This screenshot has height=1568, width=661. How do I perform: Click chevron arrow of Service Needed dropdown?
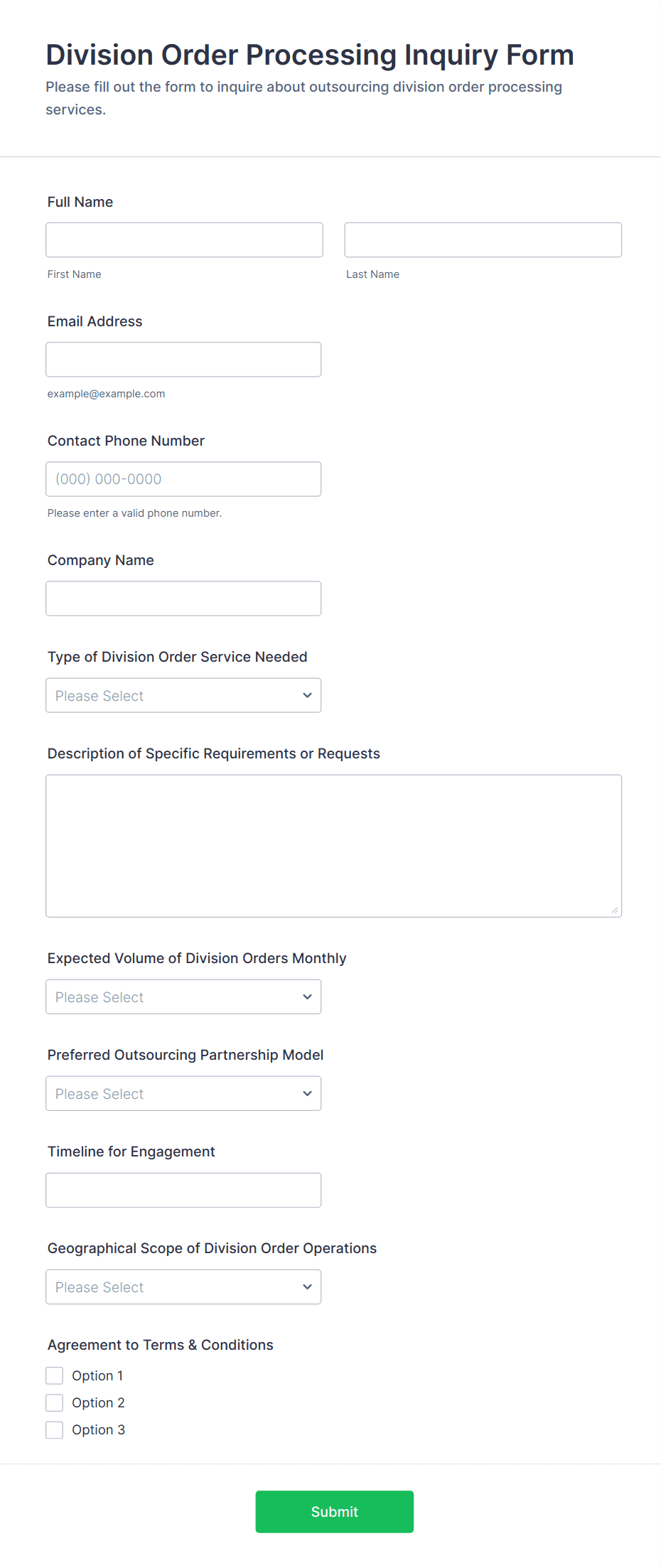coord(307,695)
